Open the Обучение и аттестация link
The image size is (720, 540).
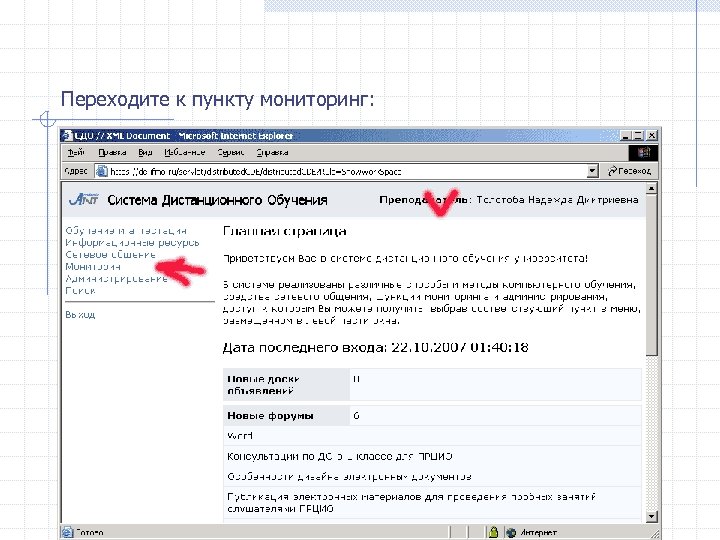coord(126,231)
